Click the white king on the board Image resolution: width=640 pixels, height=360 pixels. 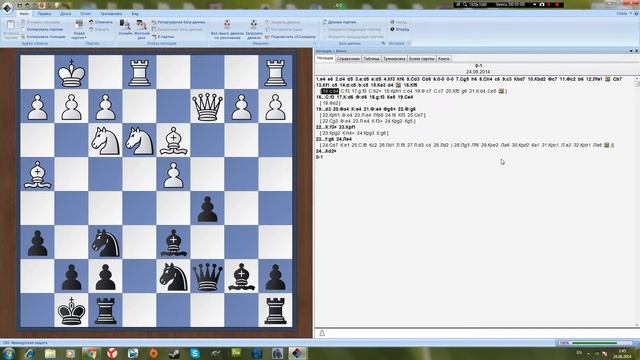point(71,72)
